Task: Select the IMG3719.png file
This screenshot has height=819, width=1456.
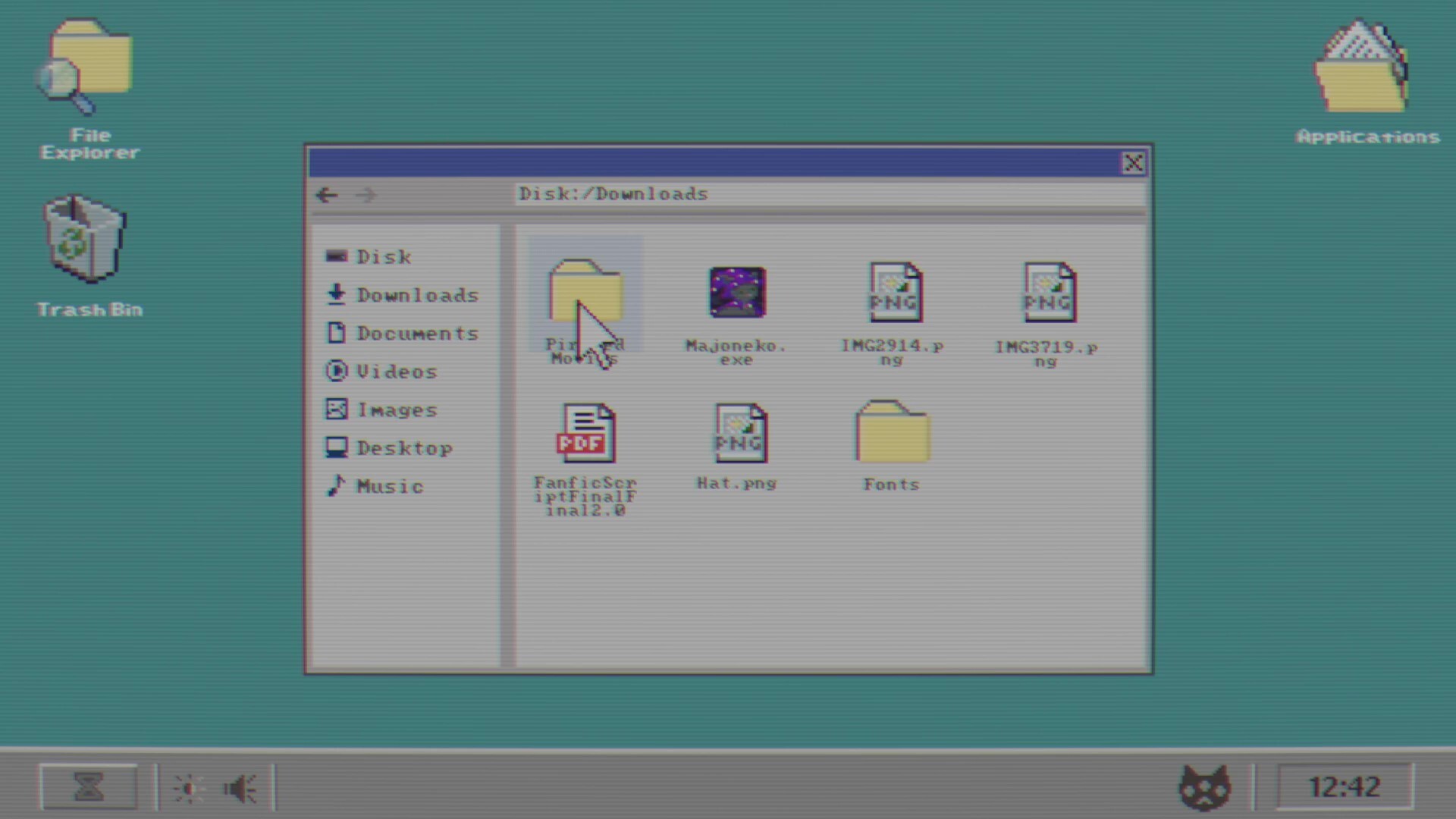Action: 1049,292
